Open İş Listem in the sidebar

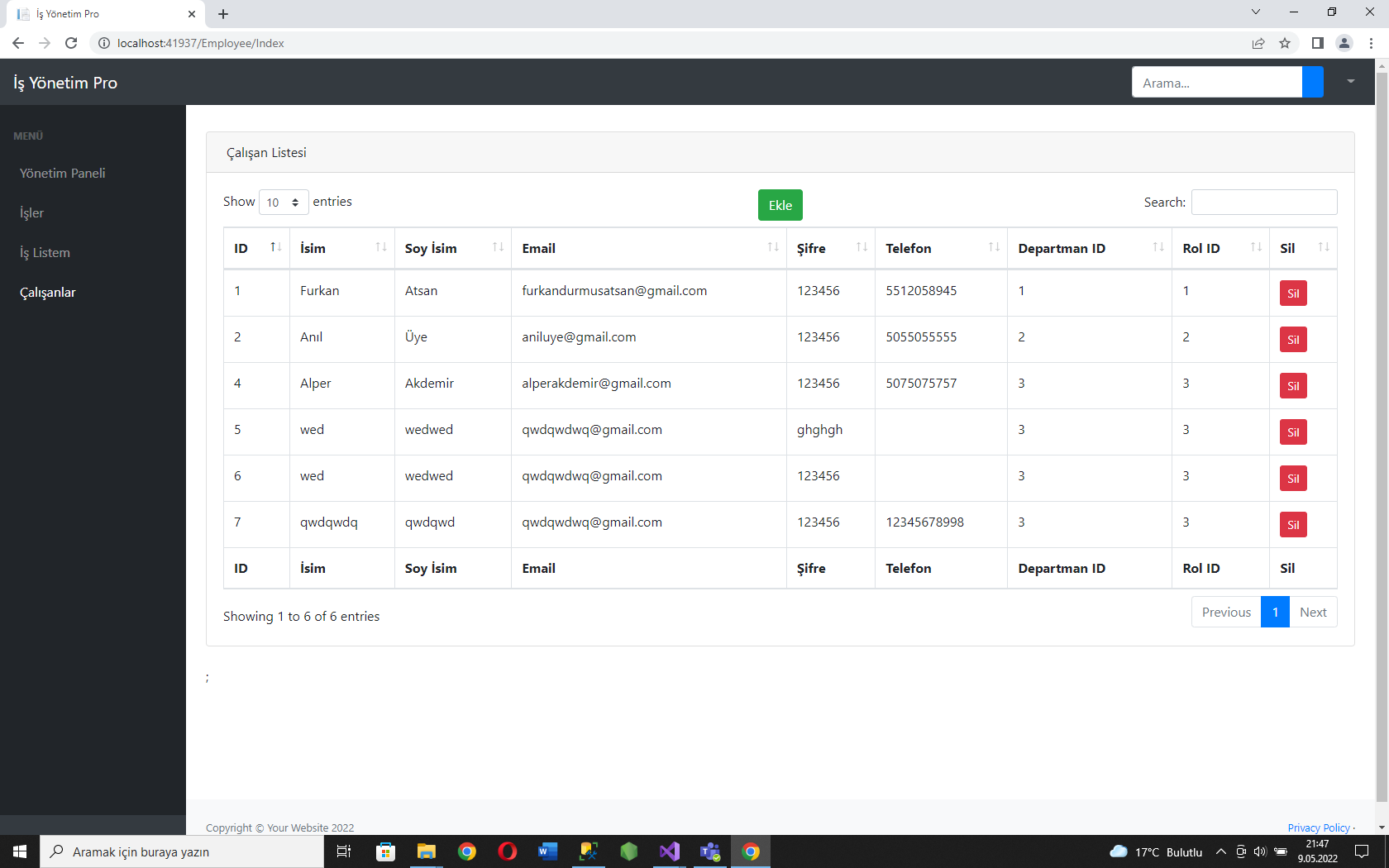tap(45, 252)
